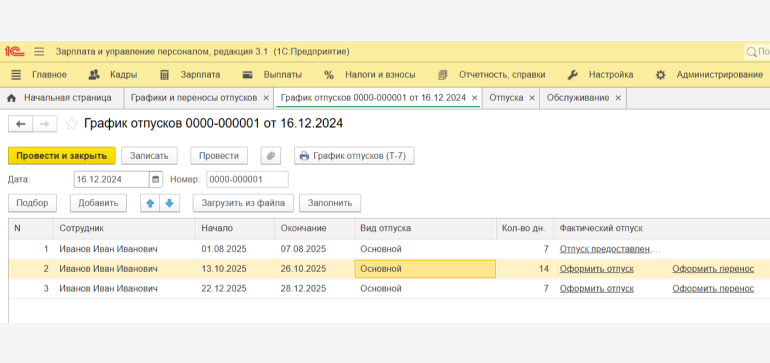
Task: Select the highlighted Основной cell in row 2
Action: pos(425,269)
